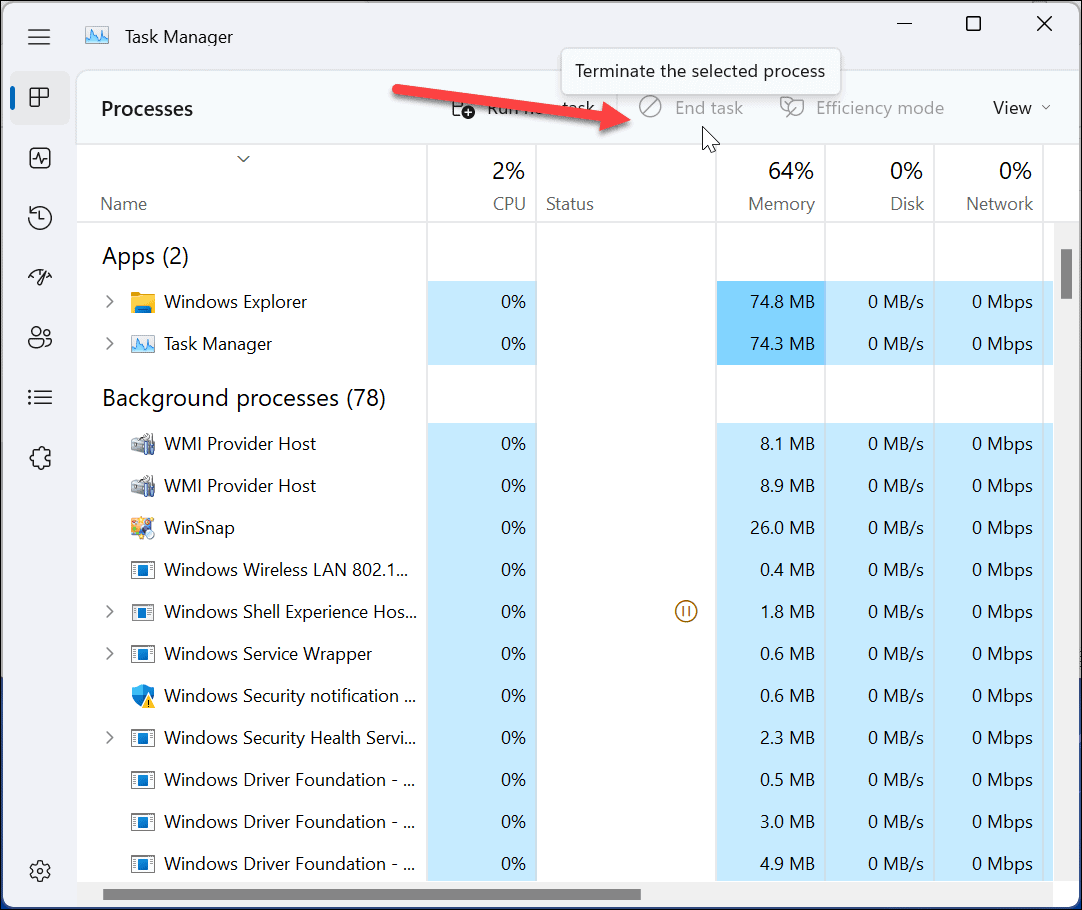Select the Processes page icon
The width and height of the screenshot is (1082, 910).
coord(40,98)
